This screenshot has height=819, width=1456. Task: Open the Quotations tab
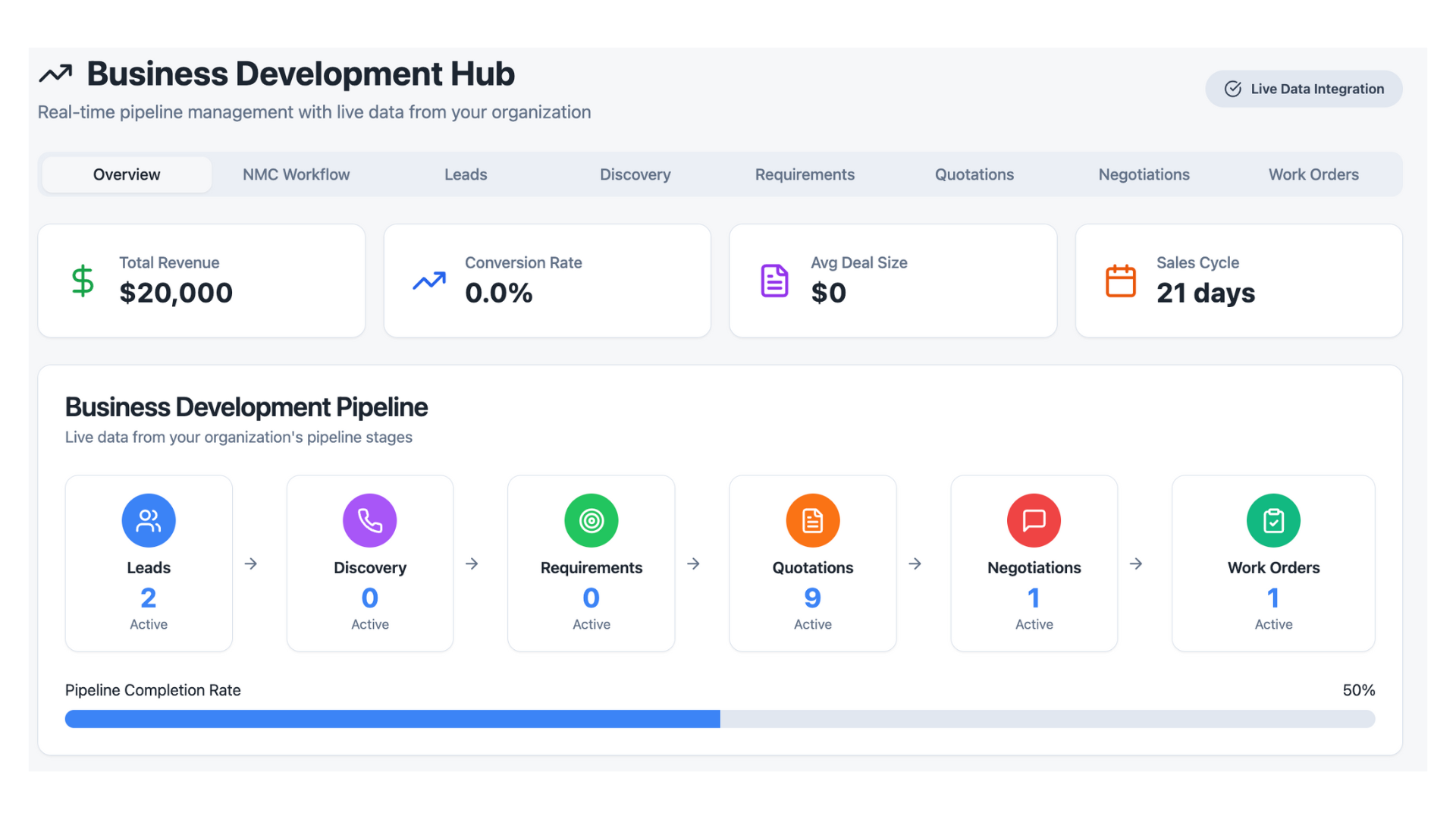pyautogui.click(x=974, y=174)
